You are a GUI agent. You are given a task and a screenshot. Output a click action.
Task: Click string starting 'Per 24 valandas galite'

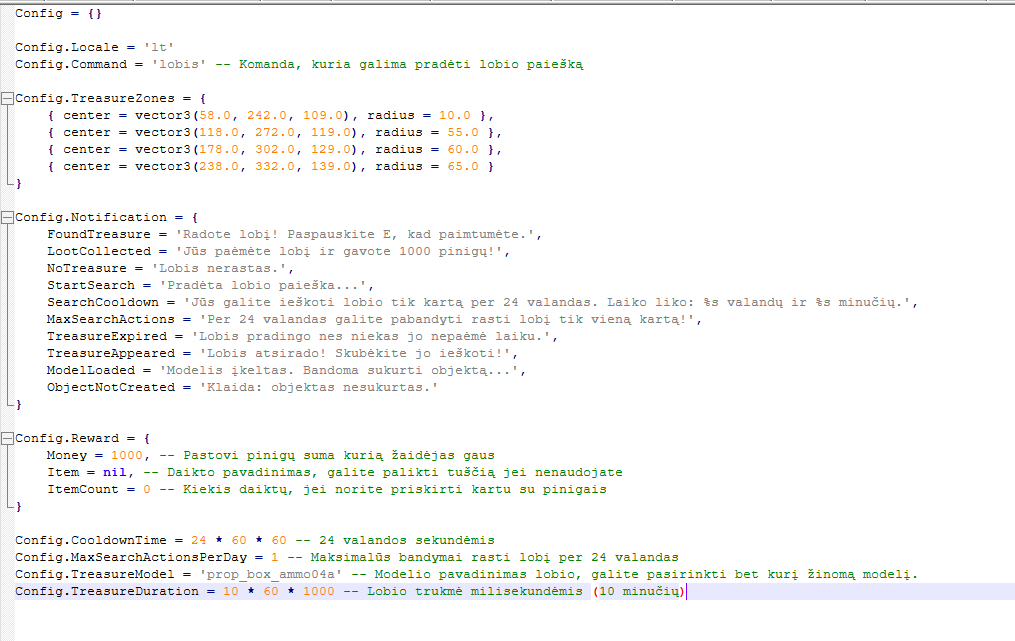point(447,319)
